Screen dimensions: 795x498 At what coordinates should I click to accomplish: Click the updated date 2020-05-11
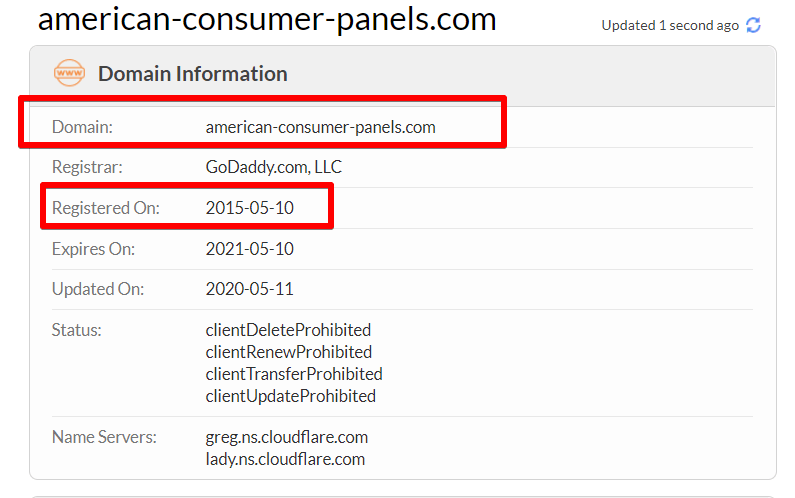pyautogui.click(x=249, y=289)
